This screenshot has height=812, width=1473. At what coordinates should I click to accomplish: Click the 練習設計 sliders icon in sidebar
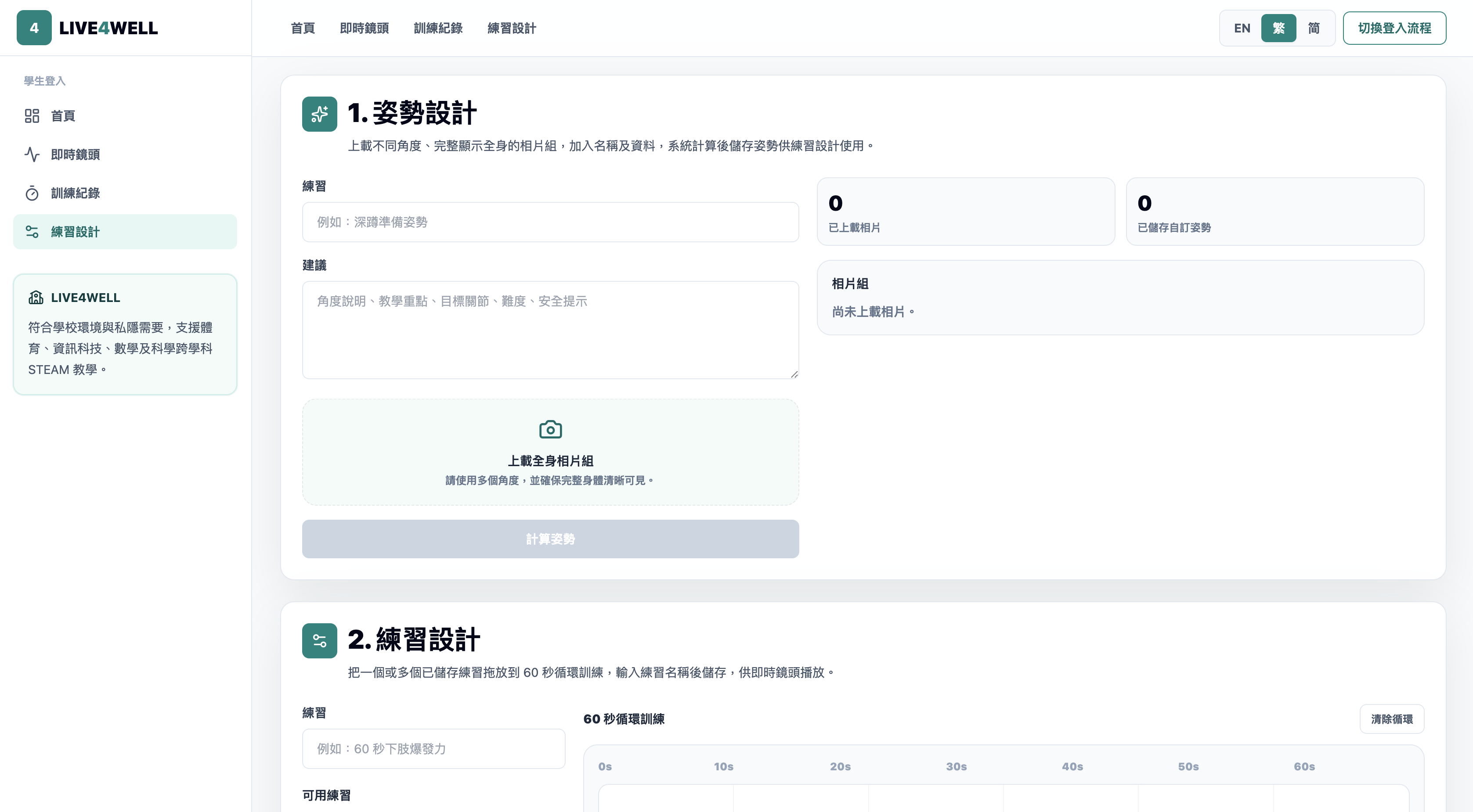[32, 232]
